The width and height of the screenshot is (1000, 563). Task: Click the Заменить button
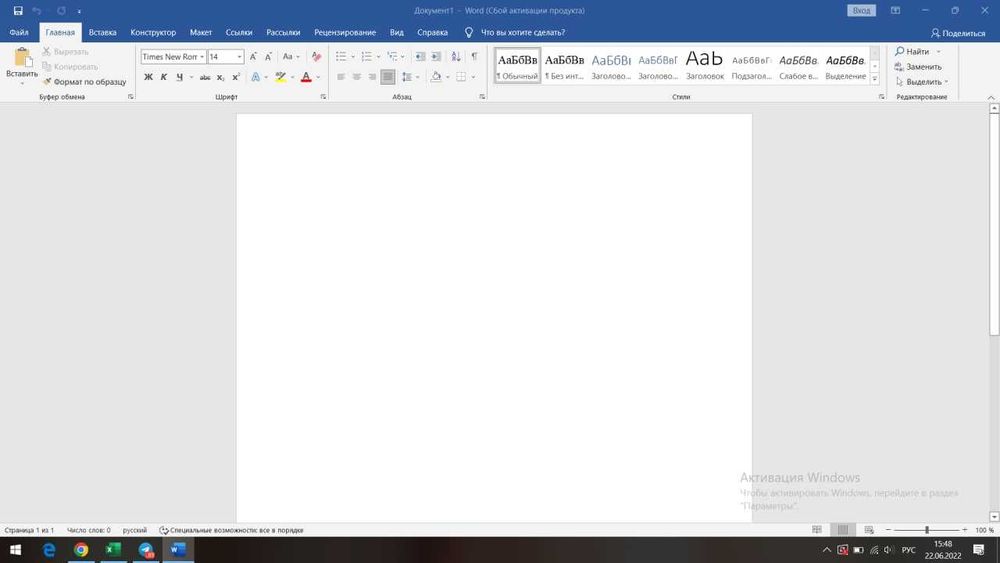[918, 66]
